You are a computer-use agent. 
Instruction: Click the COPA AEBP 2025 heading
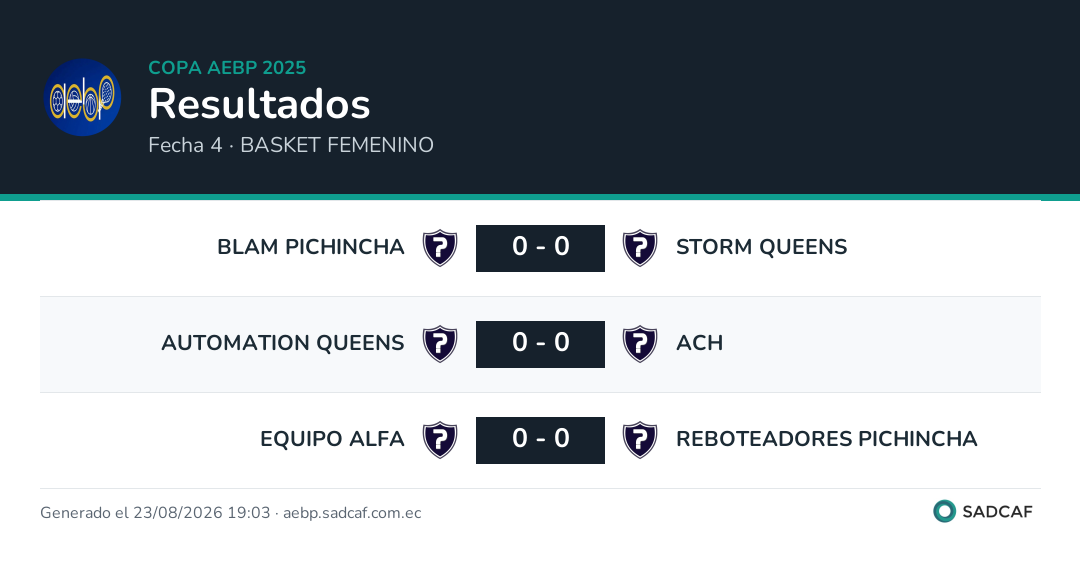(x=227, y=67)
